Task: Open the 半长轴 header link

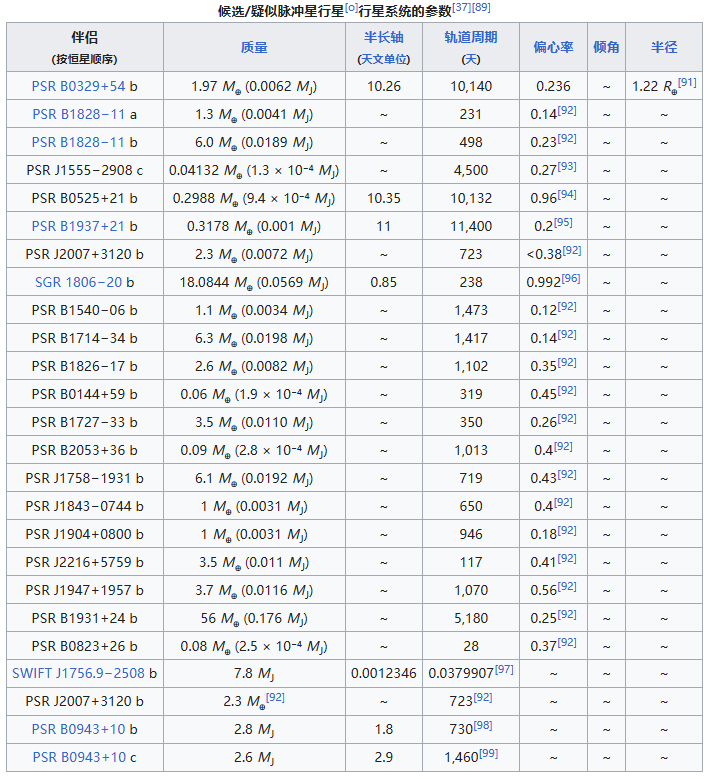Action: [383, 38]
